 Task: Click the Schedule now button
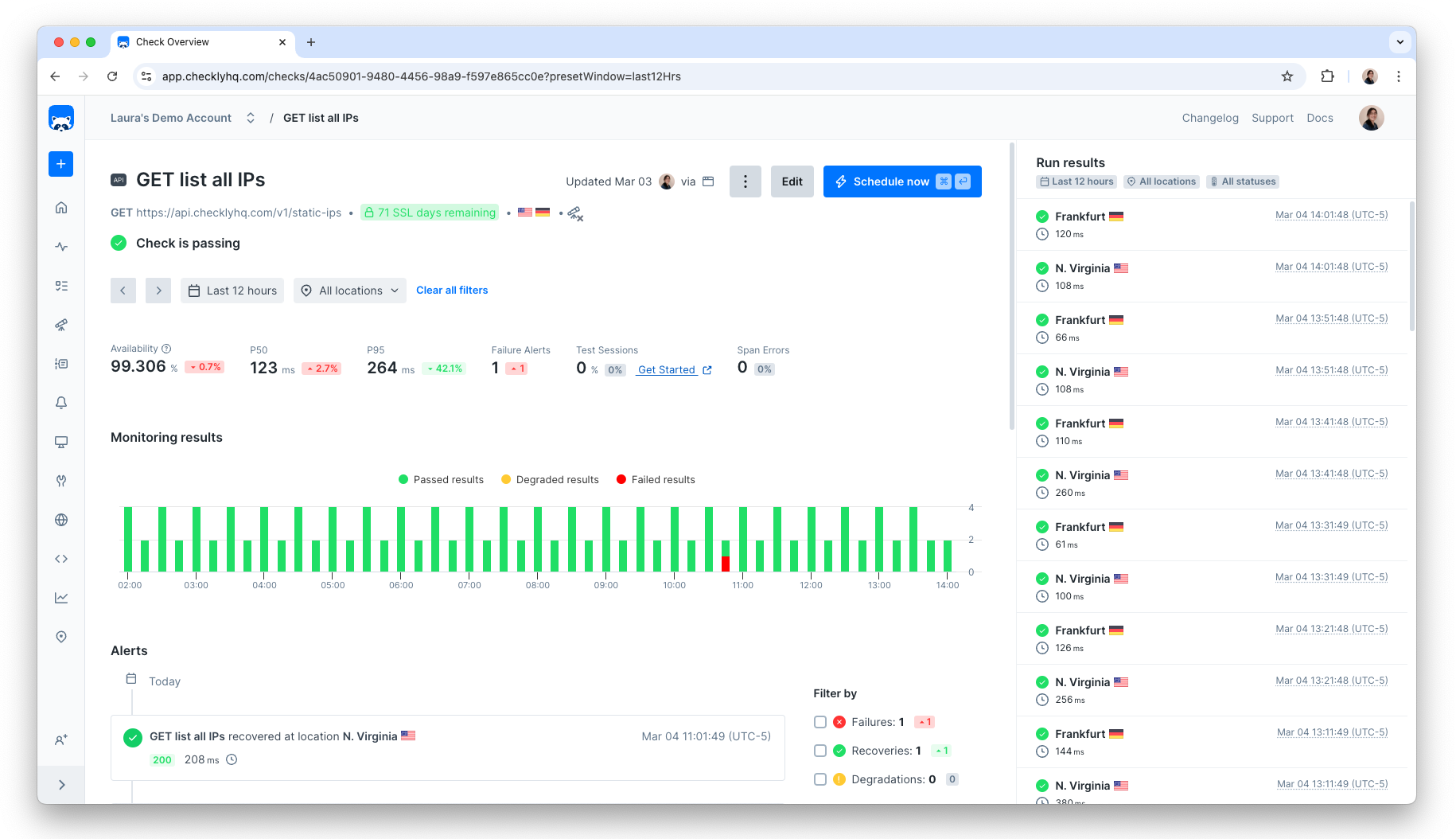coord(891,181)
